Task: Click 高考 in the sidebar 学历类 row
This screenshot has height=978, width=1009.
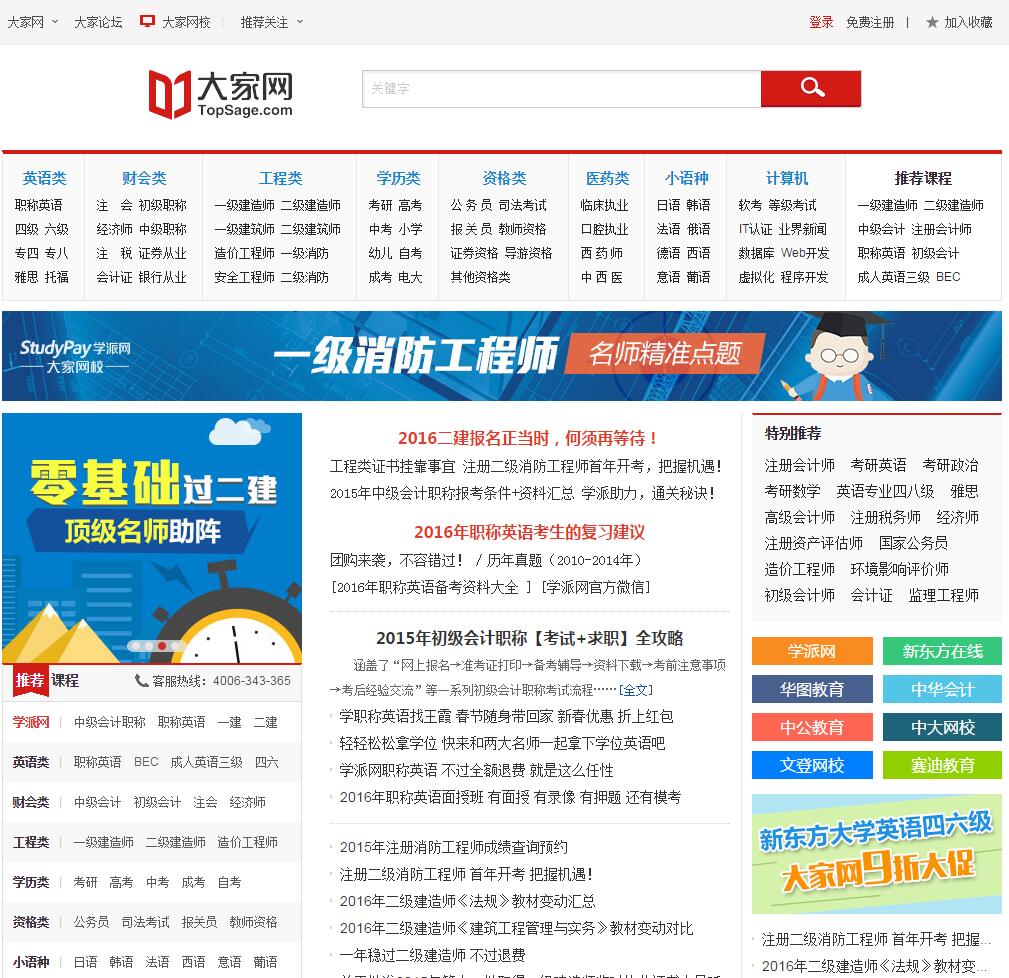Action: point(121,881)
